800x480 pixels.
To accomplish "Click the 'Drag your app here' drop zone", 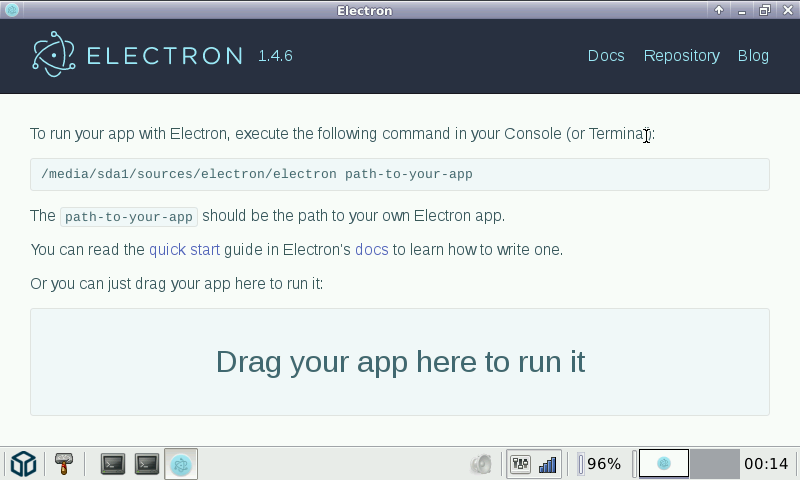I will (x=400, y=361).
